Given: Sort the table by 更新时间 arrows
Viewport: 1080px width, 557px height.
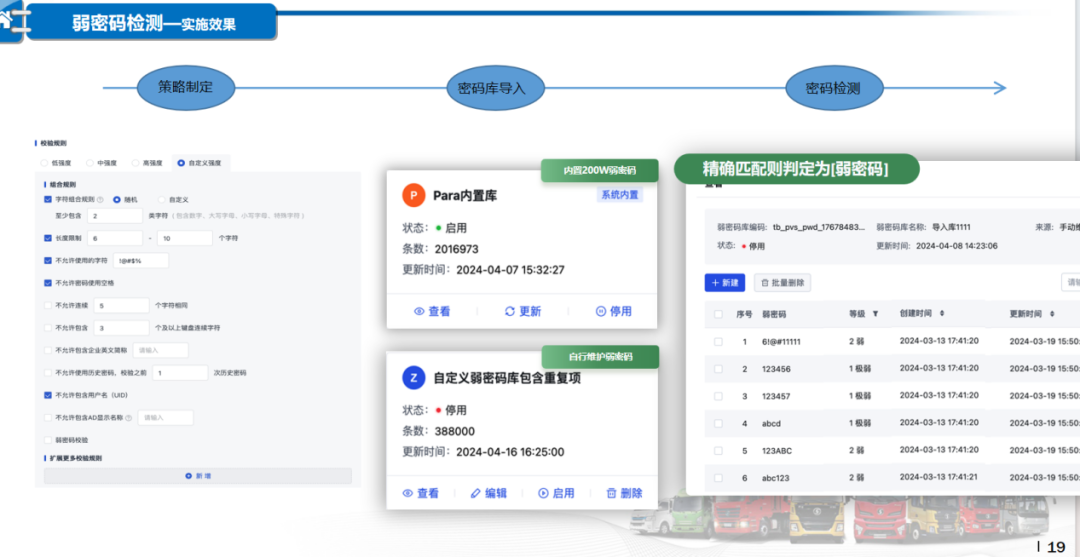Looking at the screenshot, I should tap(1052, 313).
